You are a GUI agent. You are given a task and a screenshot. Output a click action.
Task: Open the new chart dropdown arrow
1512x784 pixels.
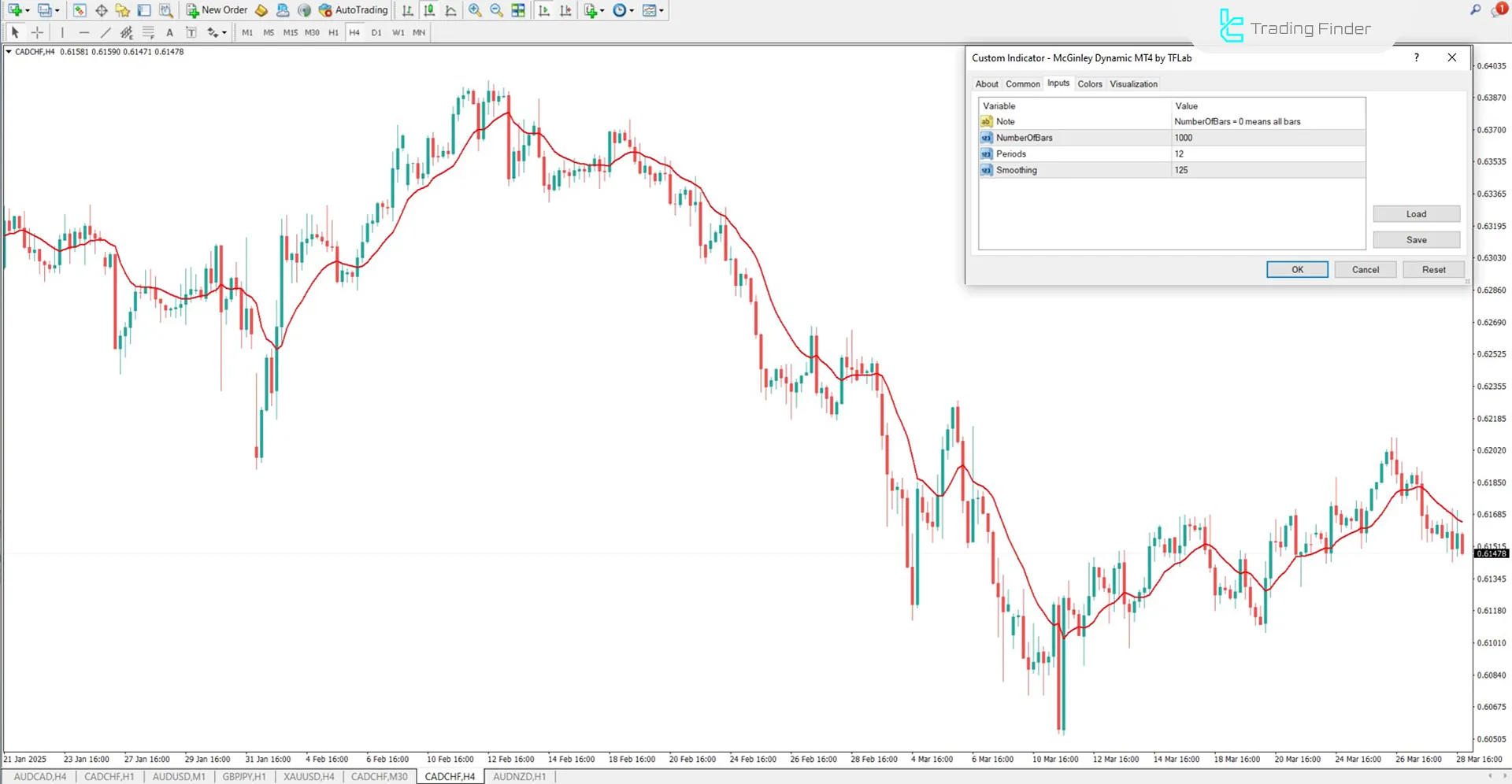26,10
